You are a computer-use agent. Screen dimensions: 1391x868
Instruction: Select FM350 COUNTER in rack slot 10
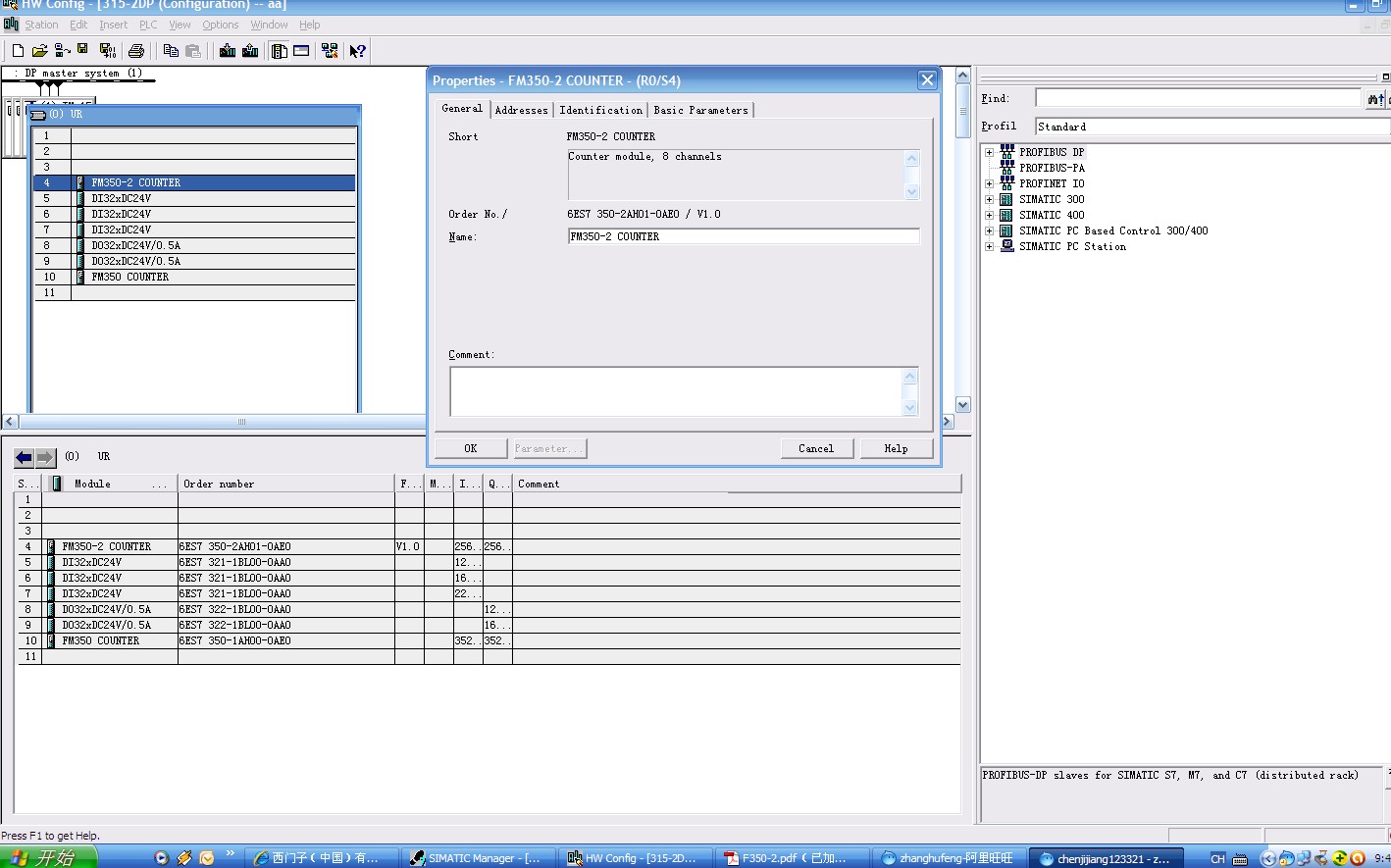(194, 277)
